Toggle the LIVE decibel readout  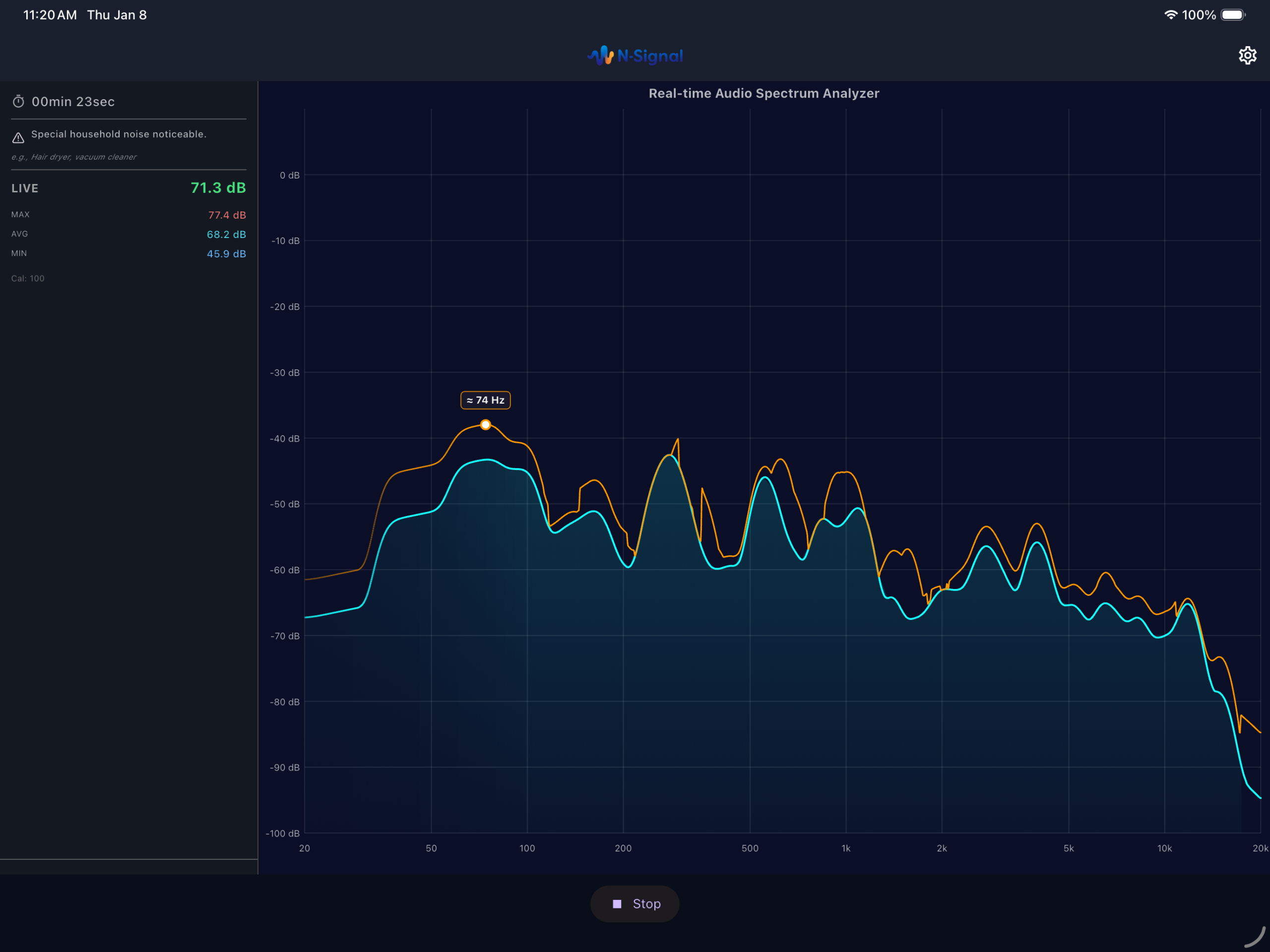tap(218, 187)
